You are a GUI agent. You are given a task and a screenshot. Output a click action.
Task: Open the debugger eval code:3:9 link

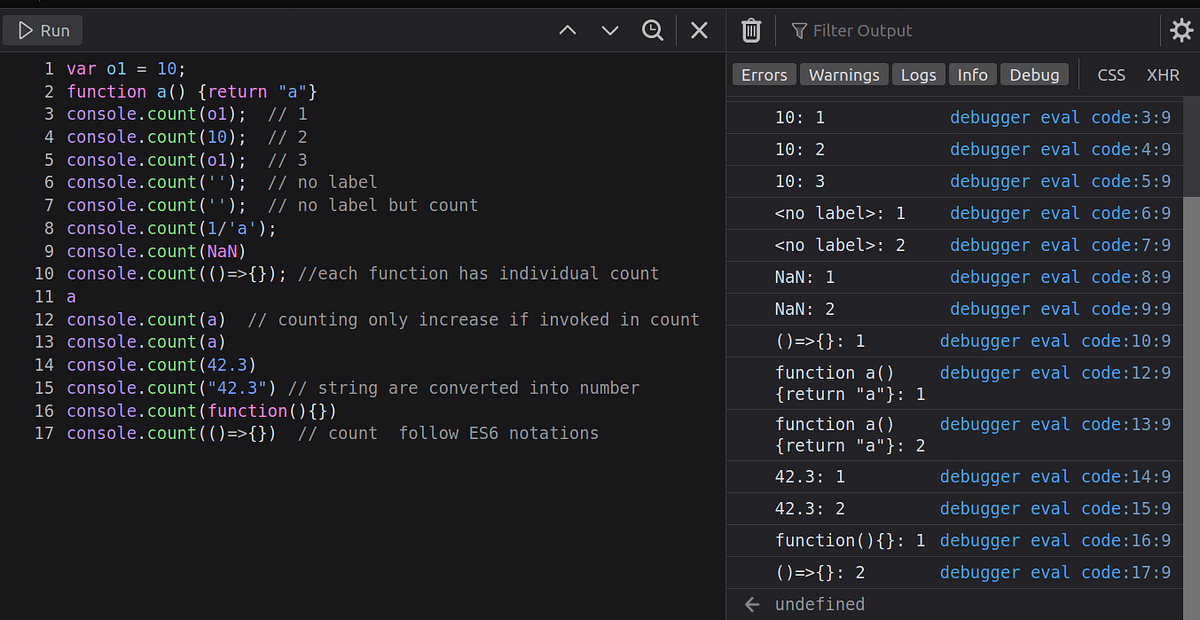click(x=1062, y=117)
